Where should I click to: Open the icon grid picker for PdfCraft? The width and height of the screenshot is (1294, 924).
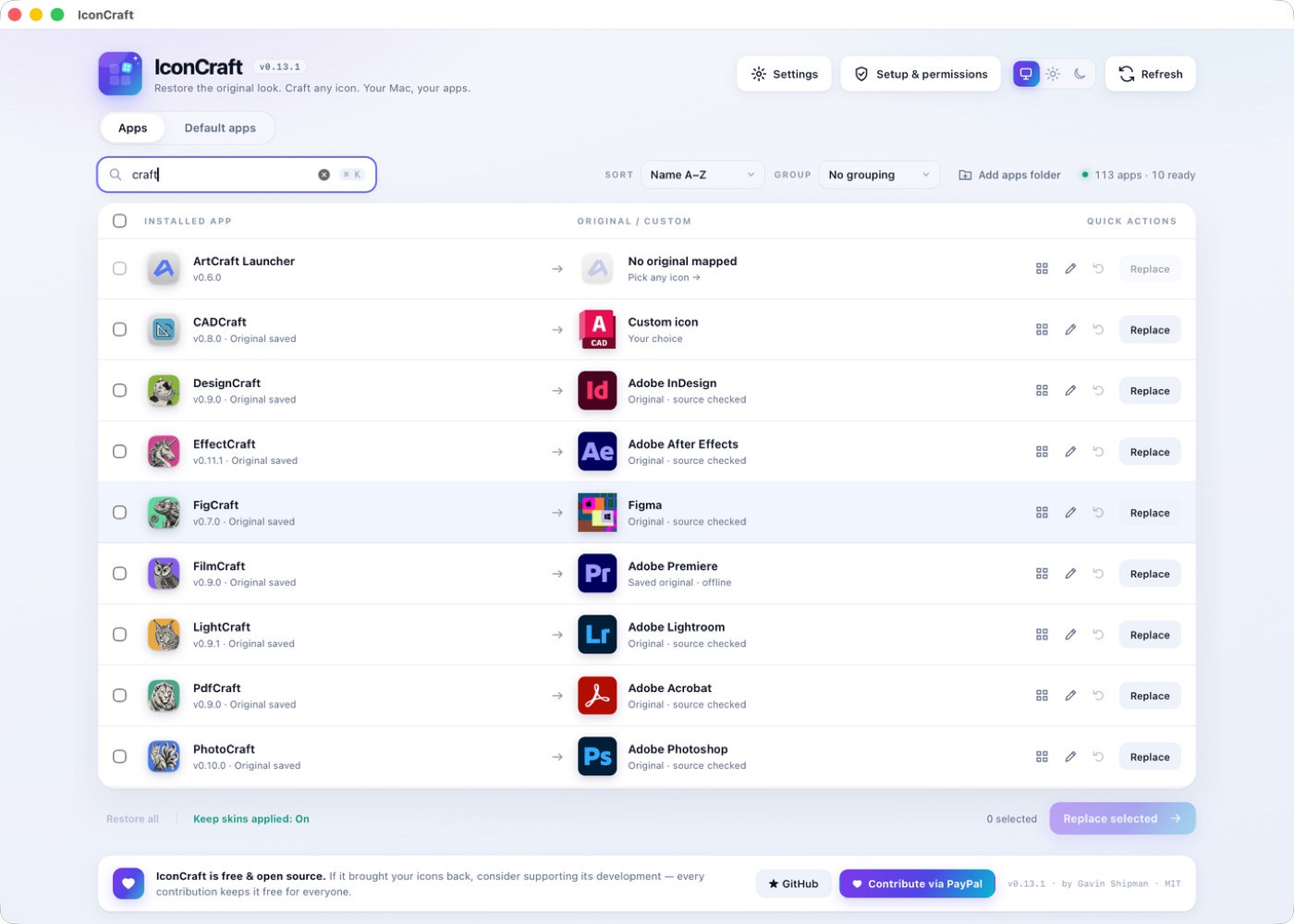[1042, 696]
